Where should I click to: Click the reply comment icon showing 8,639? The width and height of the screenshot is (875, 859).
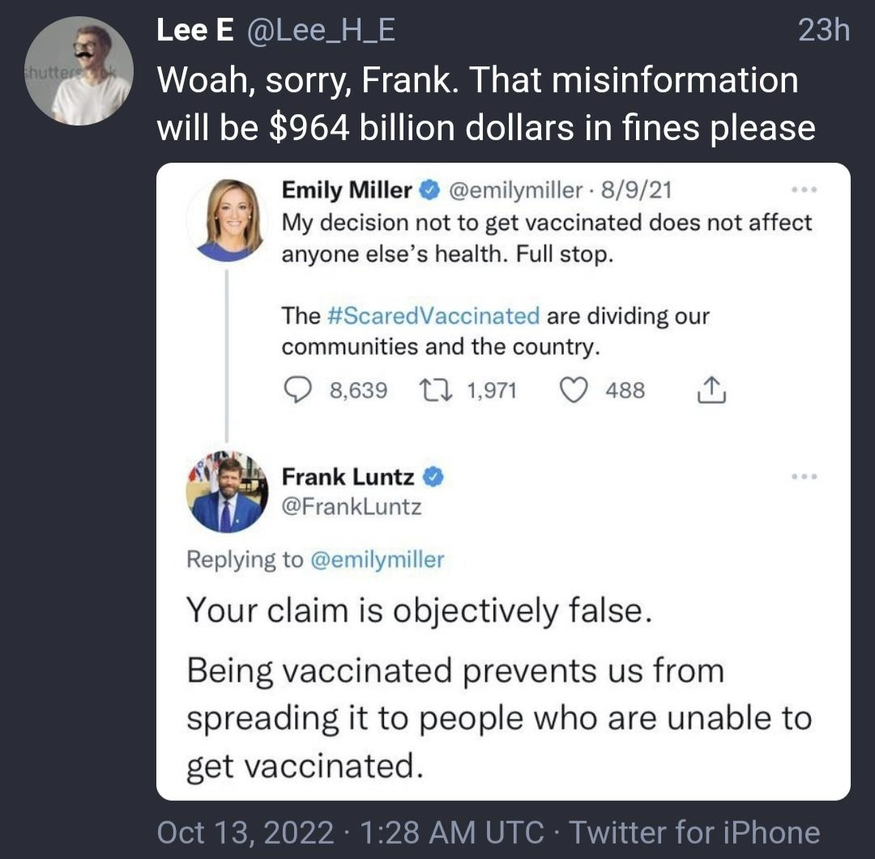[x=297, y=390]
